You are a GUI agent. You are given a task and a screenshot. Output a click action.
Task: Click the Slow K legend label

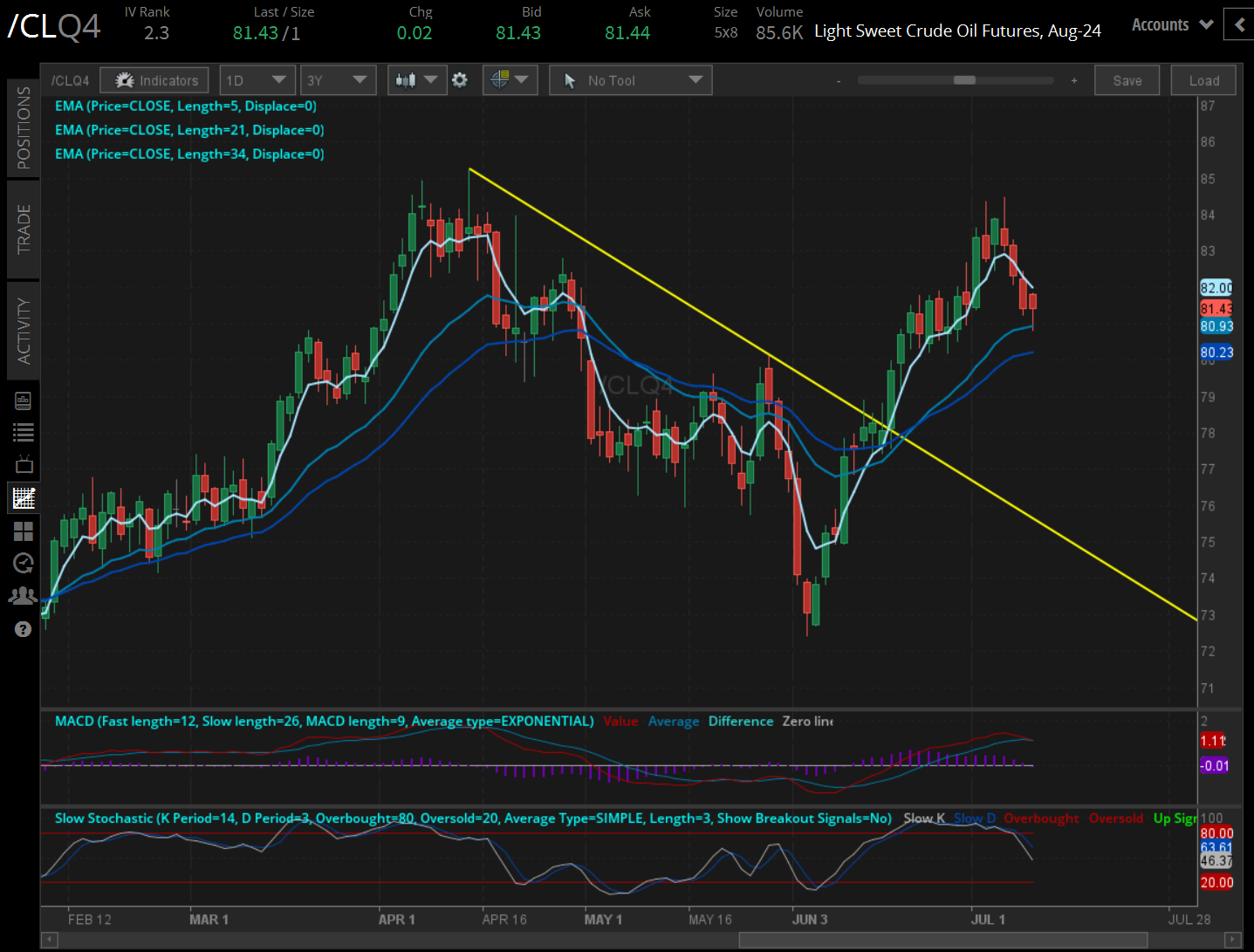(924, 818)
